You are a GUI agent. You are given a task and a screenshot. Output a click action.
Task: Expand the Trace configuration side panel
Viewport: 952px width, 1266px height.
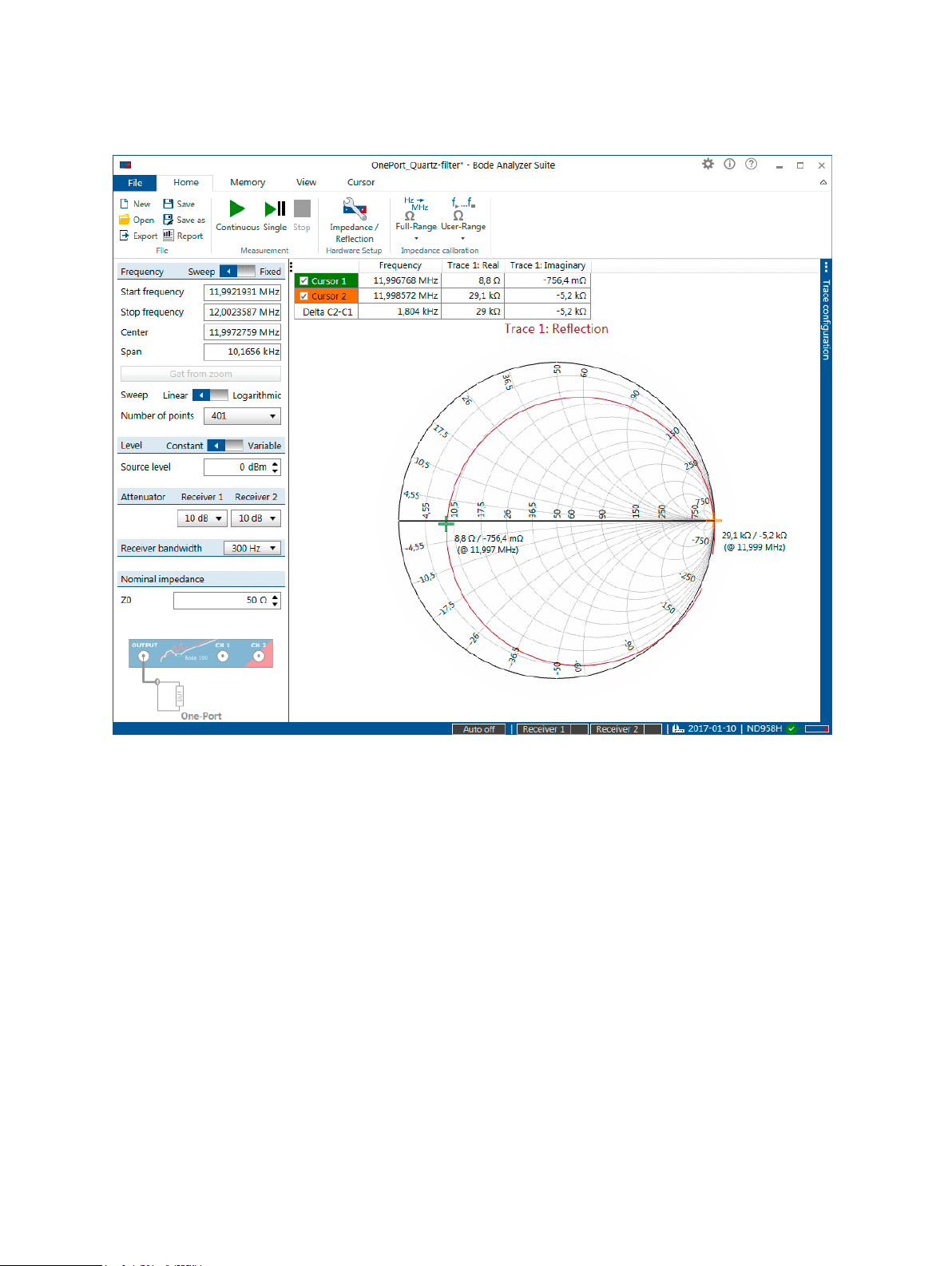tap(826, 319)
